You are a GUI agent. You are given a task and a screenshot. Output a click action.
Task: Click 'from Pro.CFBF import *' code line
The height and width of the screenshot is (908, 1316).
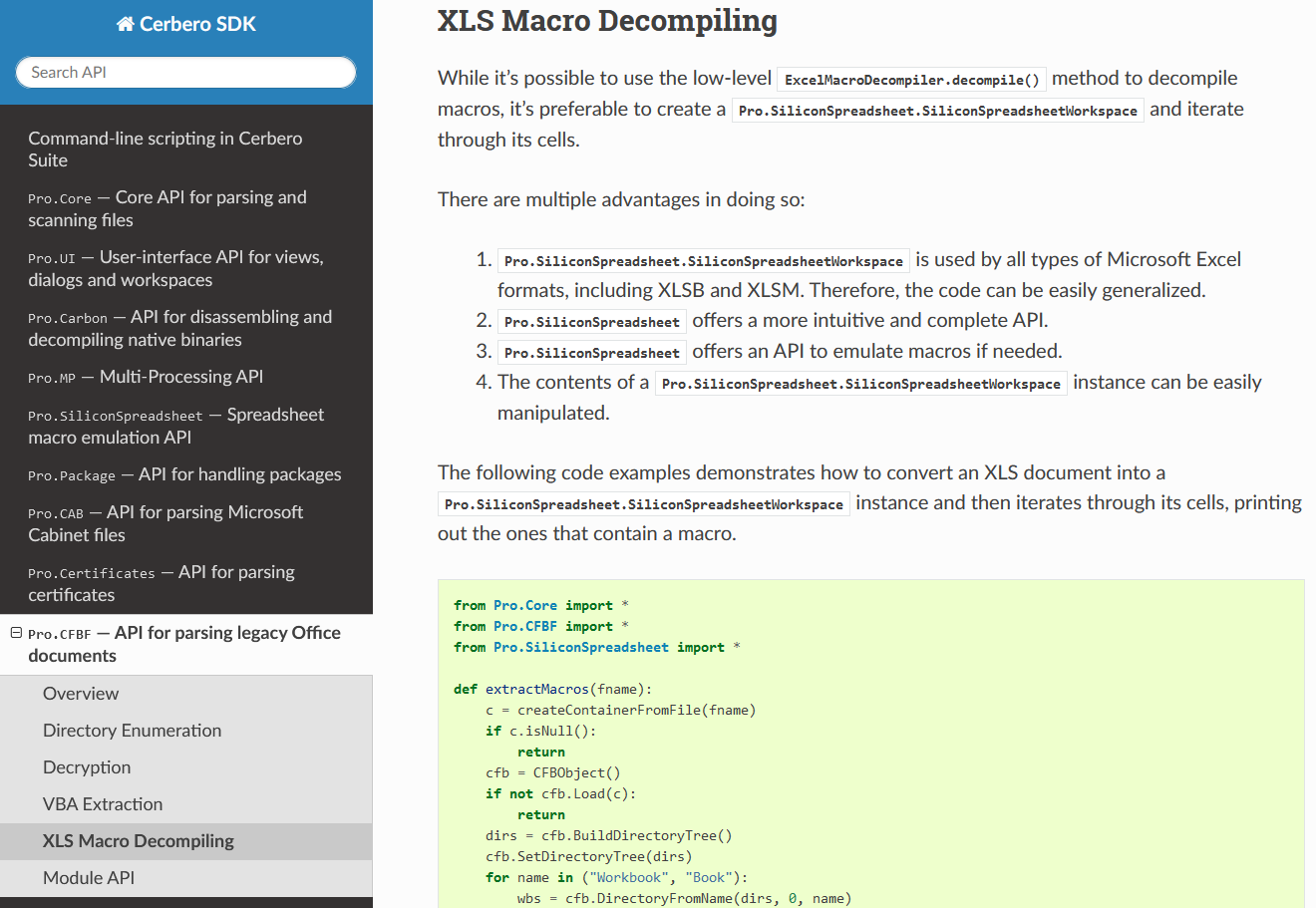[541, 626]
